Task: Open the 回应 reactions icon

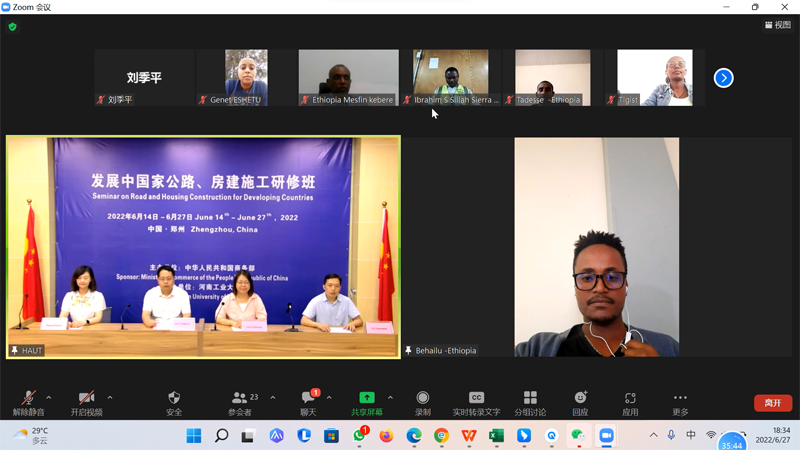Action: pyautogui.click(x=580, y=402)
